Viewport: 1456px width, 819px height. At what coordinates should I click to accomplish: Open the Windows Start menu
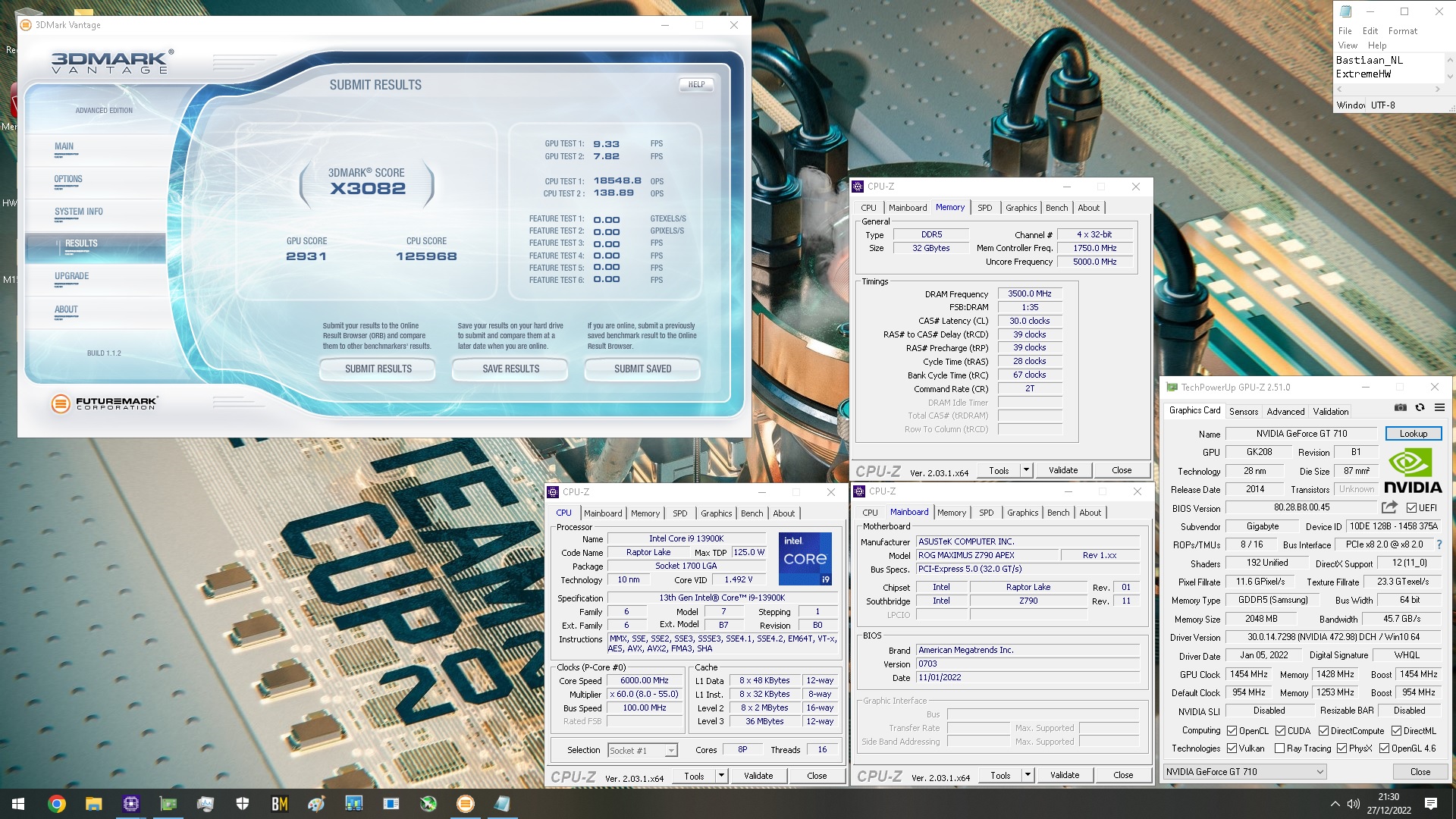click(x=18, y=804)
